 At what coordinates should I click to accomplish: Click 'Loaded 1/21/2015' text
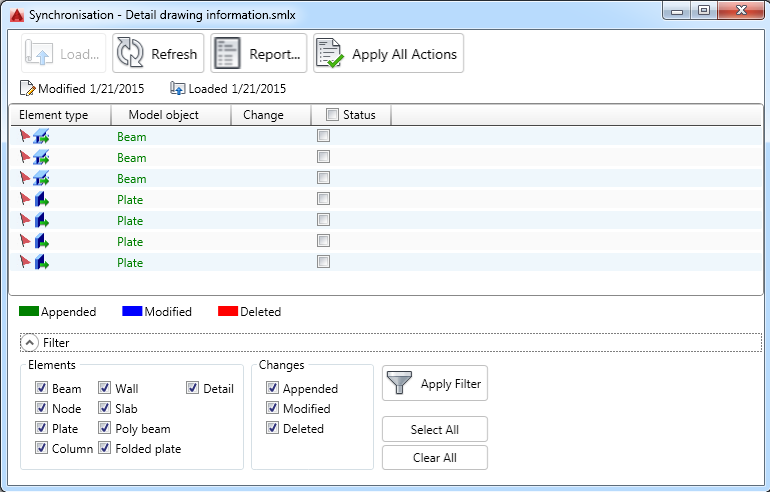(237, 89)
